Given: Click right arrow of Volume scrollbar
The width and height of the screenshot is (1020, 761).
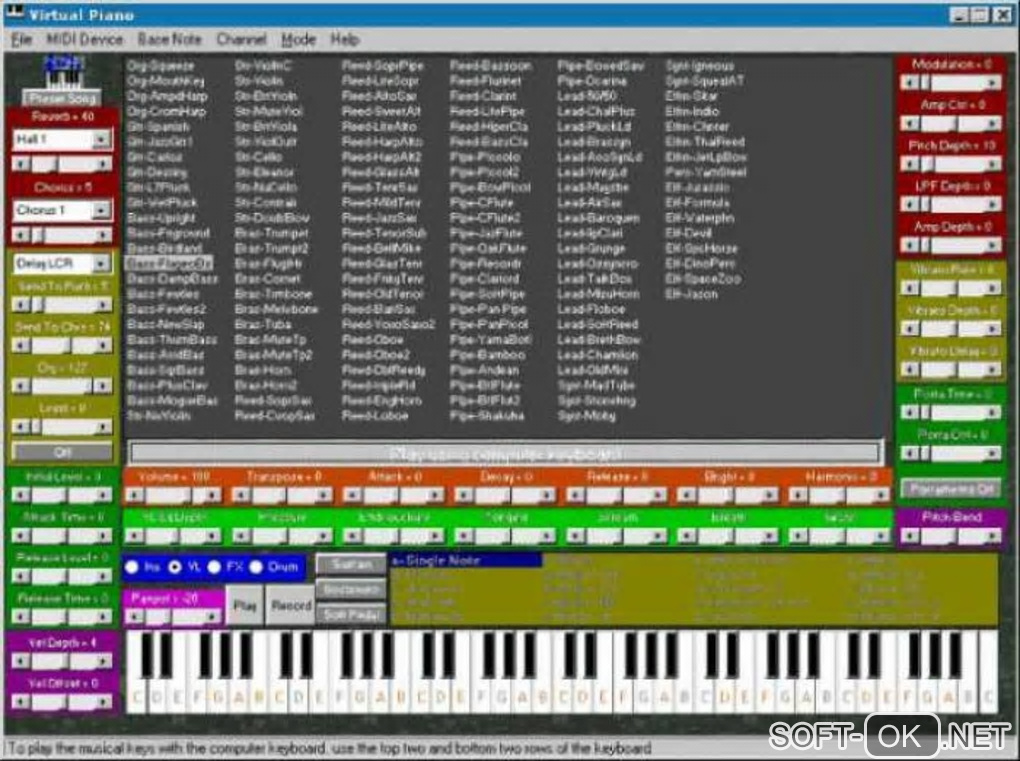Looking at the screenshot, I should click(x=213, y=496).
